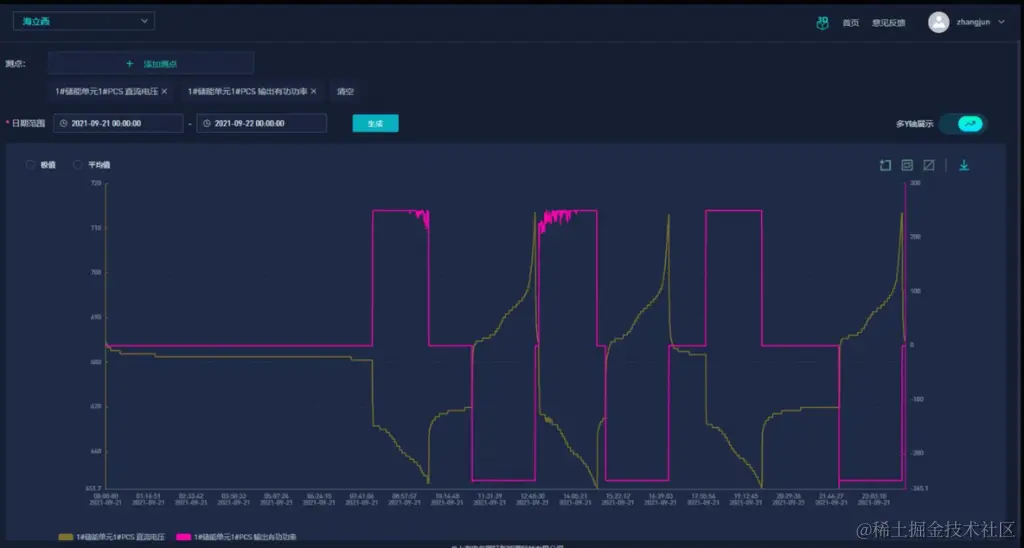This screenshot has width=1024, height=548.
Task: Click the restore chart icon
Action: click(x=929, y=165)
